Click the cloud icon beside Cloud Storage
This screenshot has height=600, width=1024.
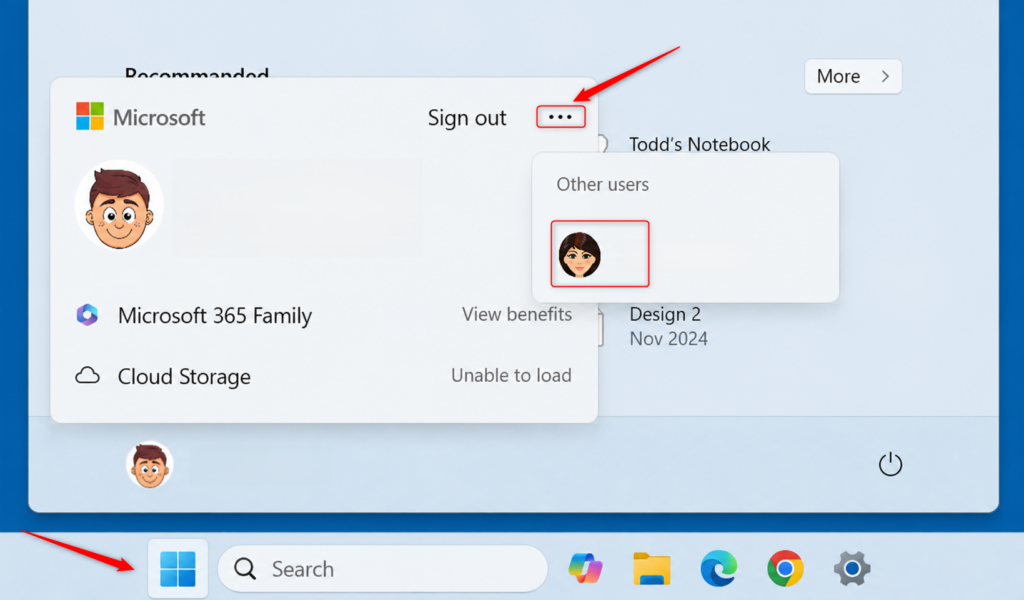88,375
